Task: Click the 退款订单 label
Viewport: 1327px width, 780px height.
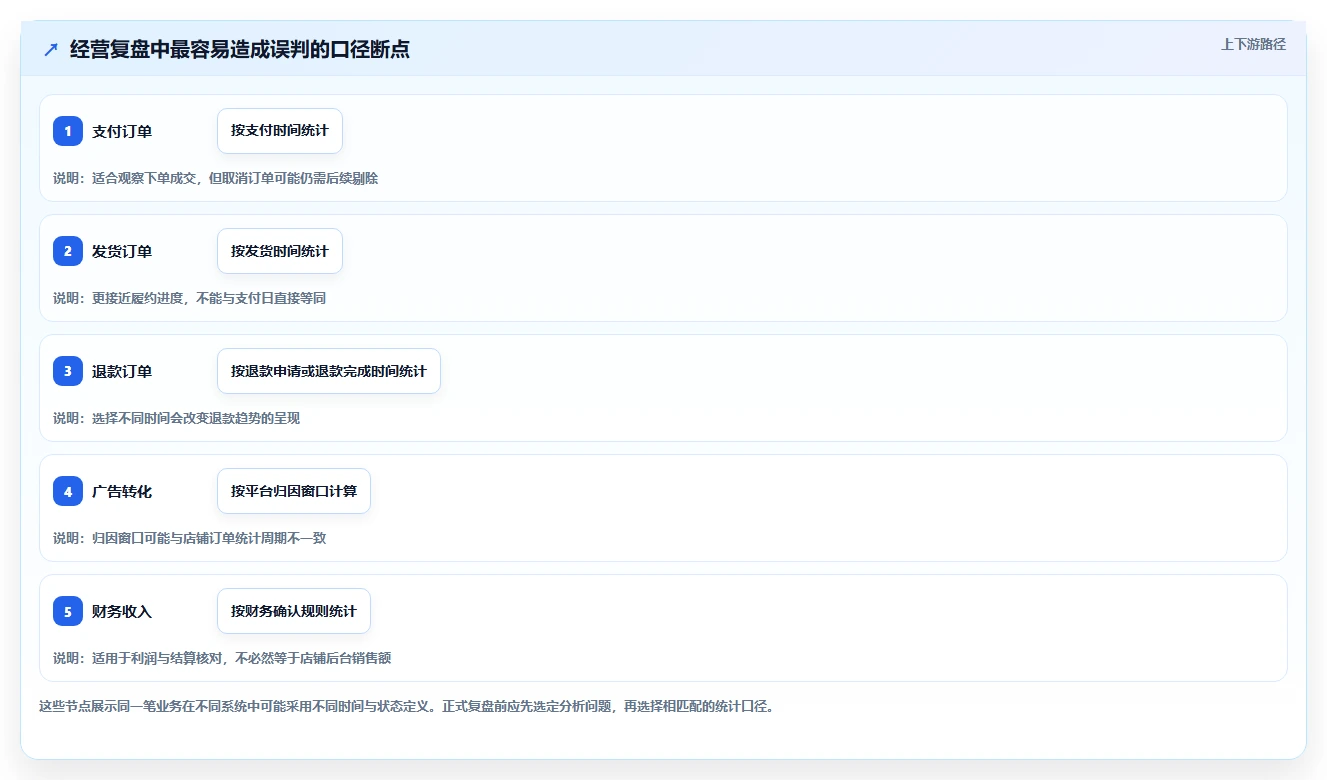Action: 122,371
